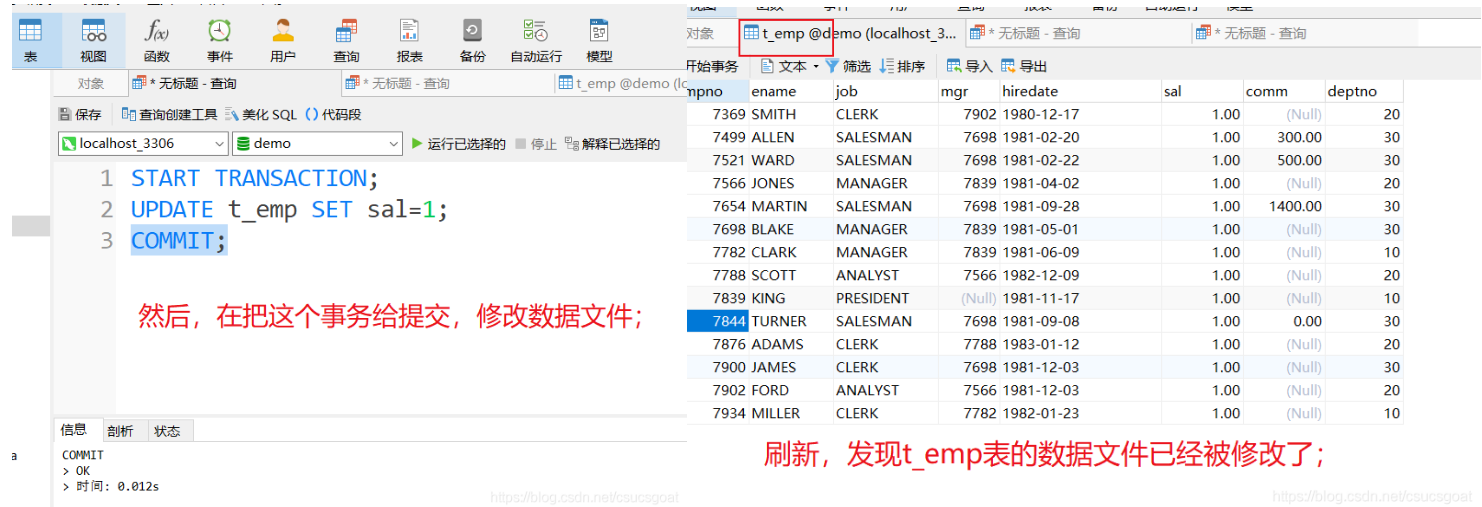1482x507 pixels.
Task: Open the 模型 (Model) toolbar icon
Action: click(x=599, y=40)
